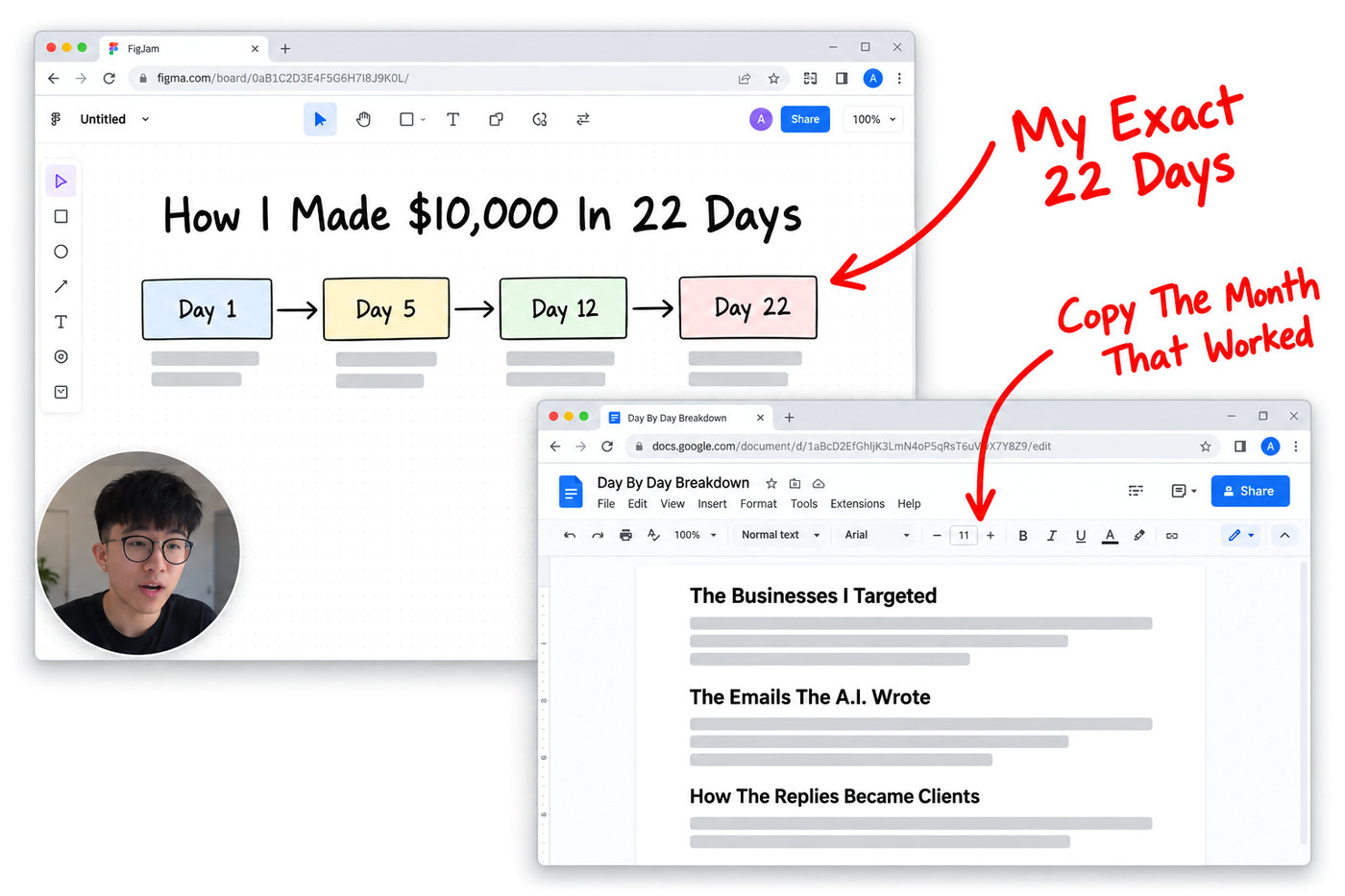
Task: Select the Day 22 pink box
Action: 747,307
